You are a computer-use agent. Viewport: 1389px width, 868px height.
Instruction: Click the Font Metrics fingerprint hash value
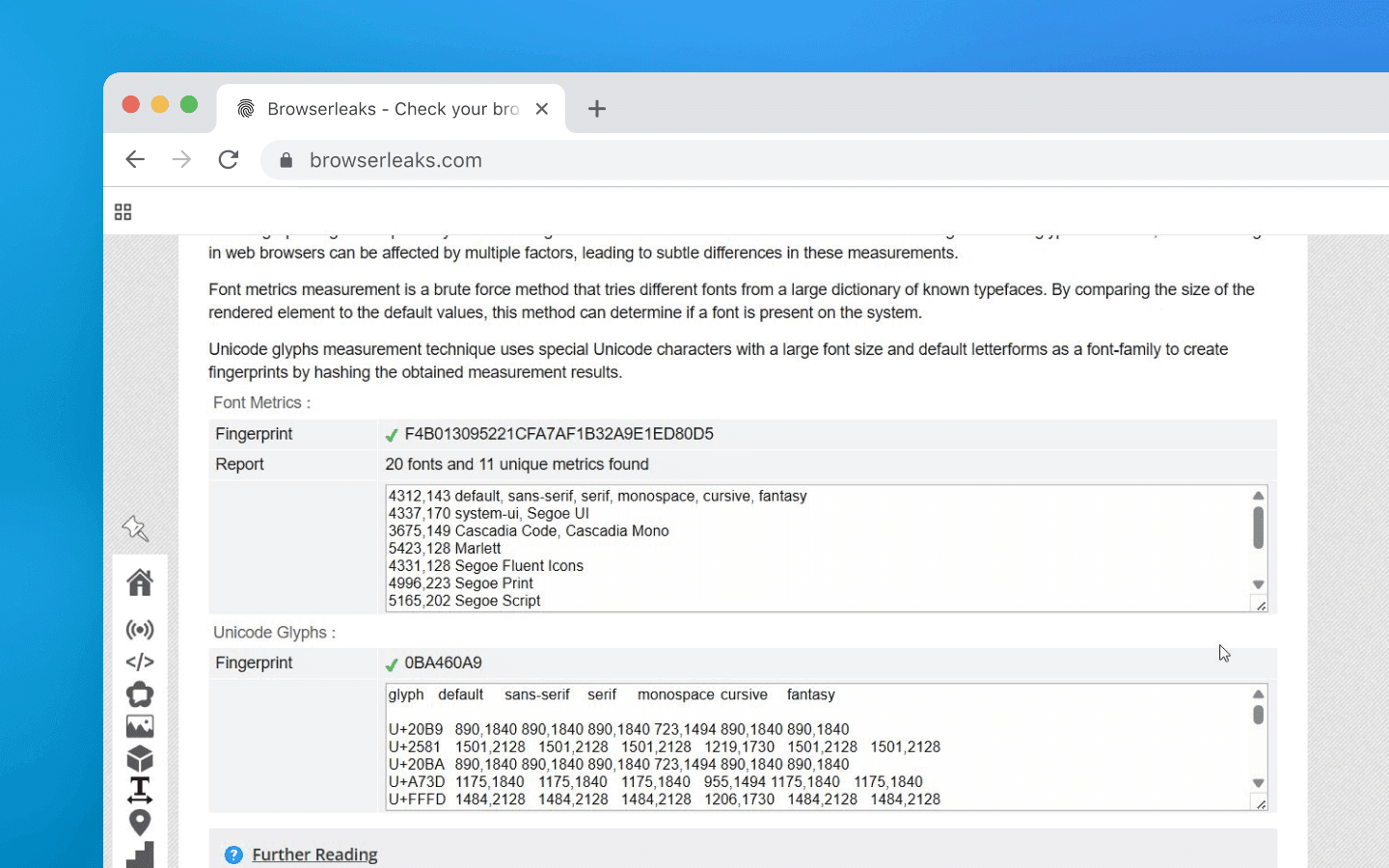tap(558, 434)
